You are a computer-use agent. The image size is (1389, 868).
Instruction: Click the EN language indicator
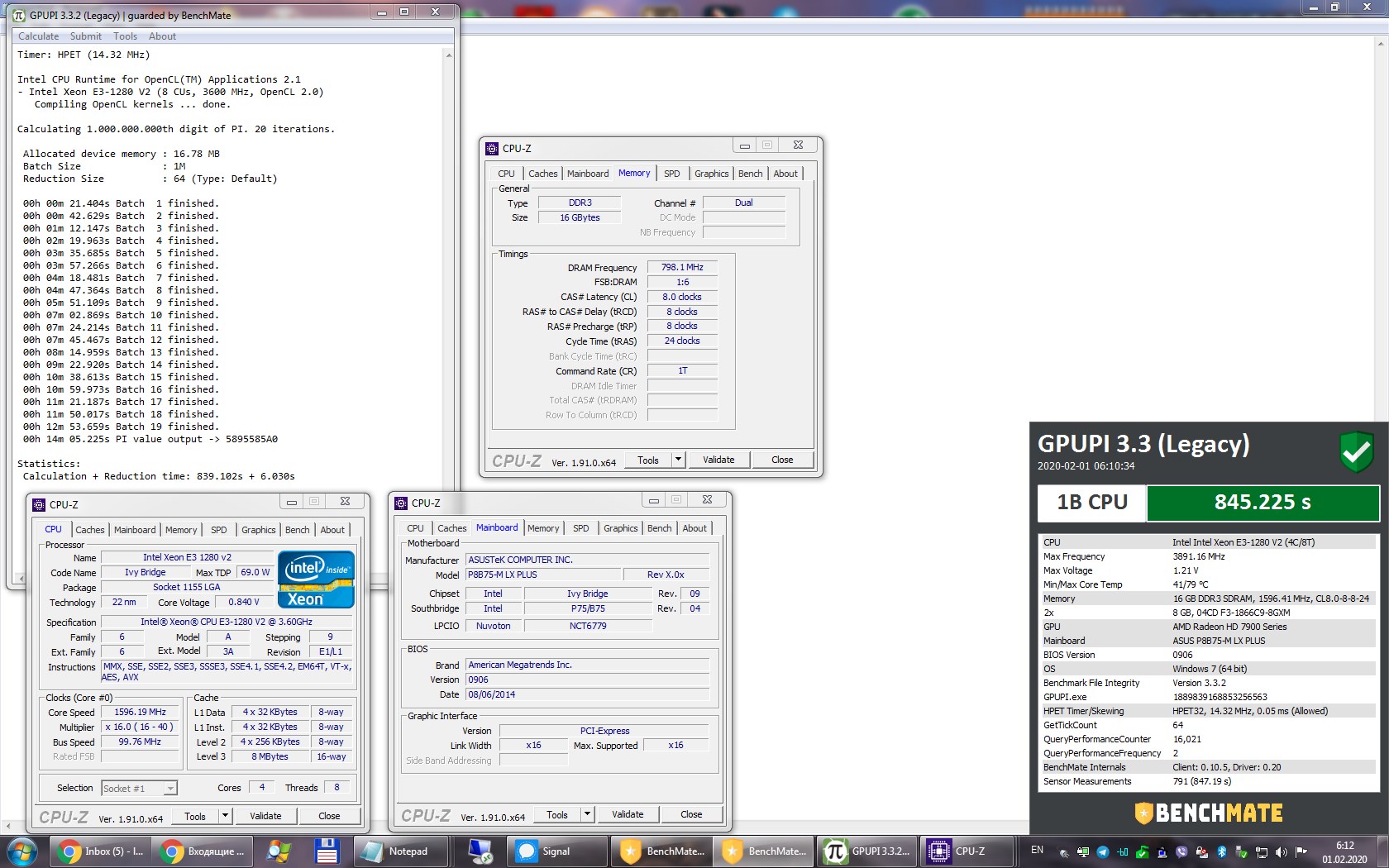point(1037,850)
